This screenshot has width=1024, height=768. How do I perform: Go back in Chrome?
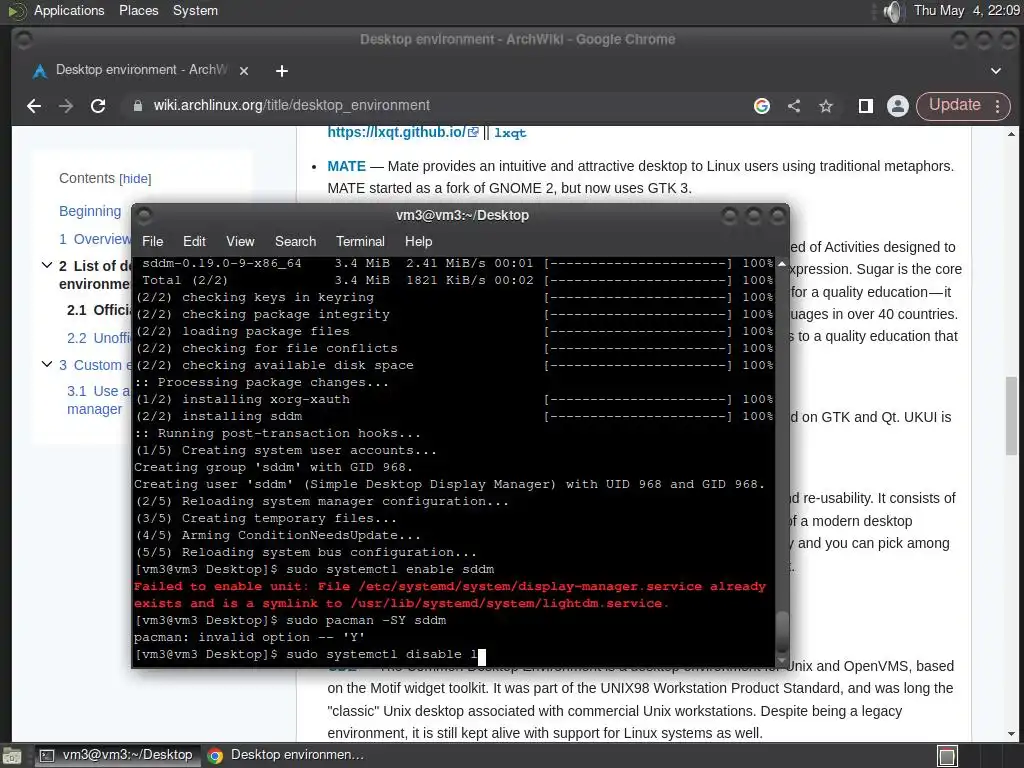[34, 106]
